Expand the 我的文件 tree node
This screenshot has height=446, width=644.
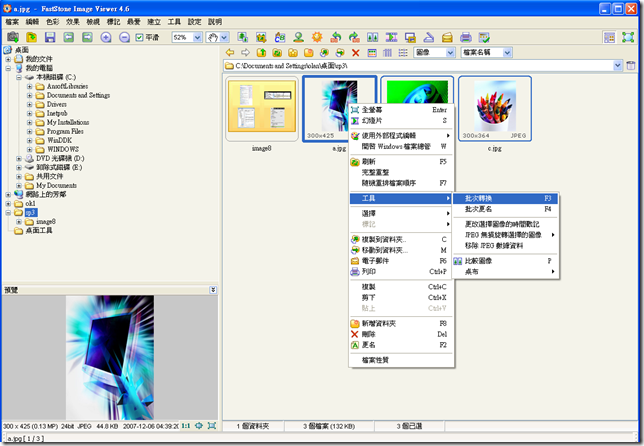(x=8, y=59)
